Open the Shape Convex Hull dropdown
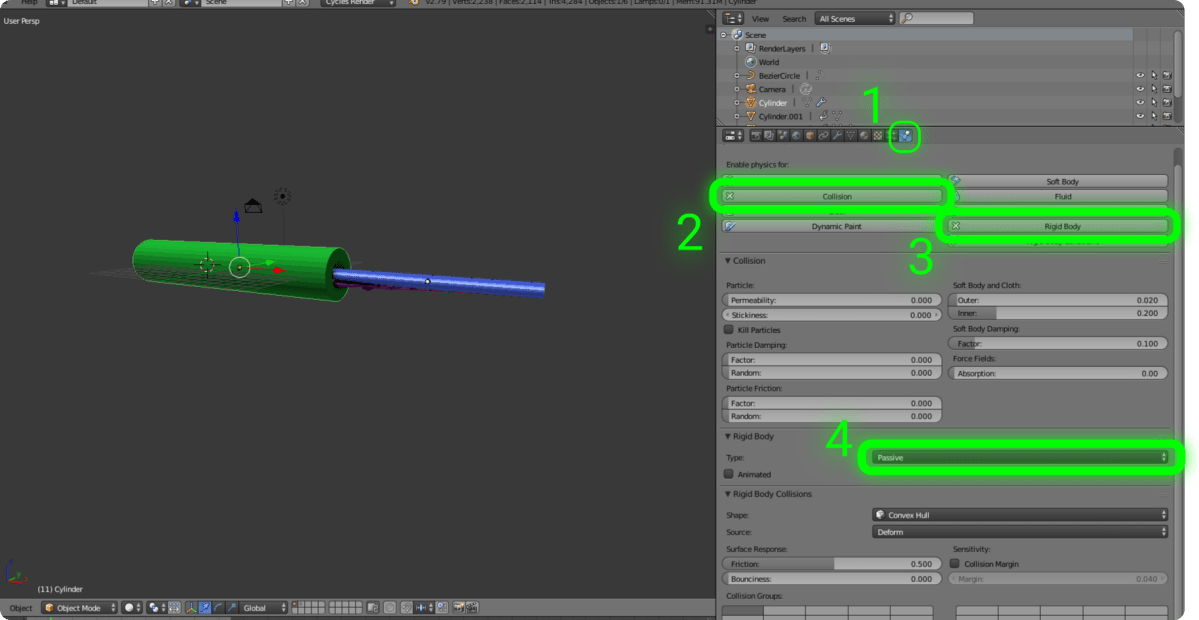Viewport: 1199px width, 620px height. (1020, 515)
